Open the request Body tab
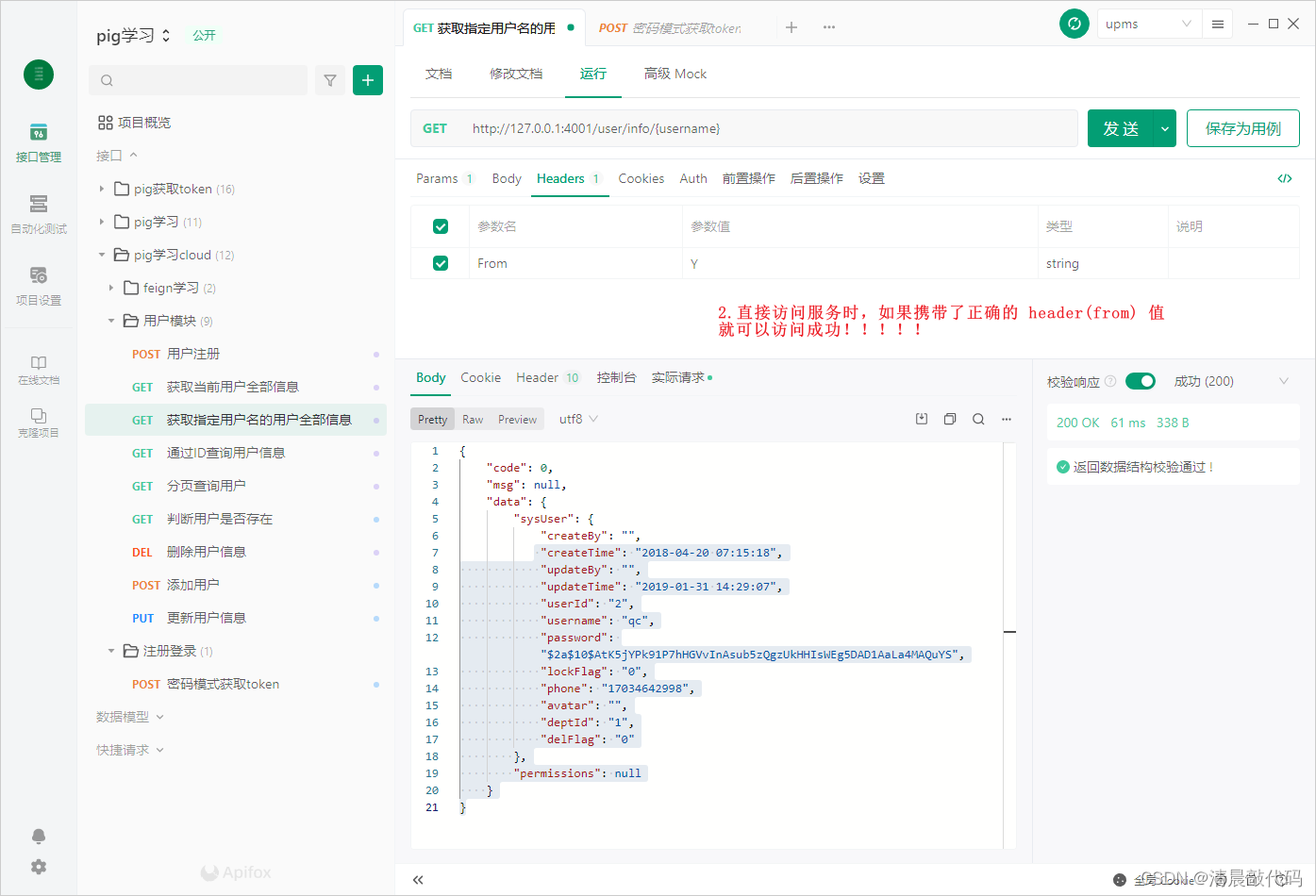This screenshot has width=1316, height=896. point(507,178)
